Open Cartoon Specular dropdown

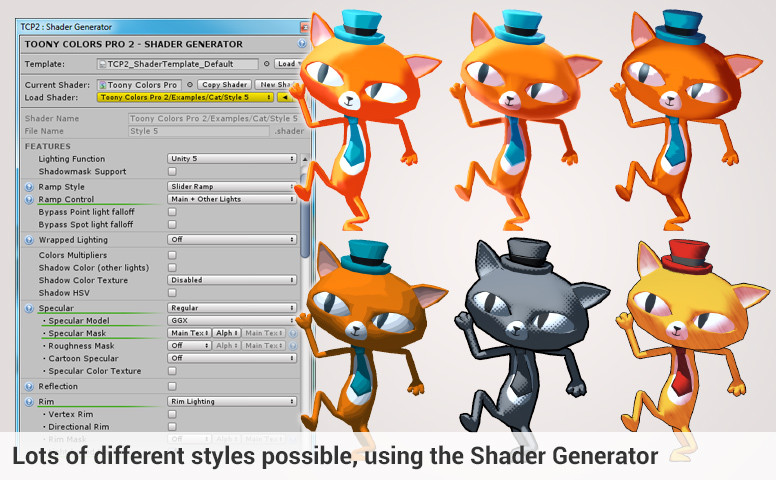point(232,358)
